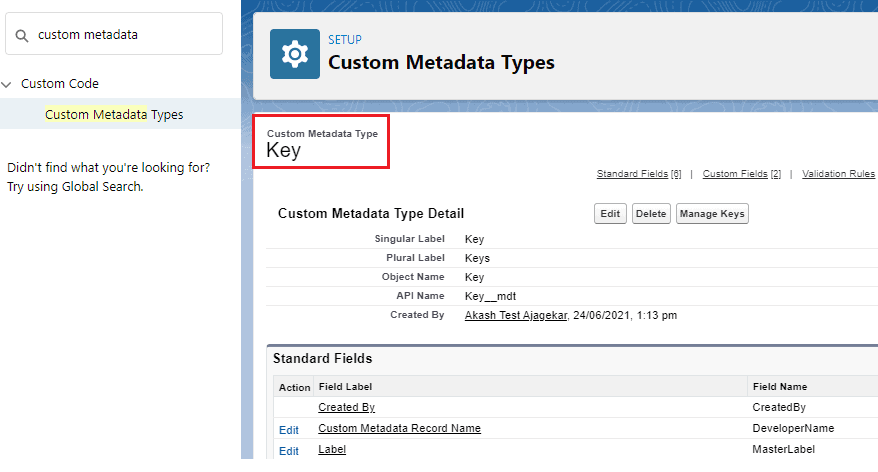Select the Custom Code tree node
Image resolution: width=878 pixels, height=472 pixels.
click(60, 84)
